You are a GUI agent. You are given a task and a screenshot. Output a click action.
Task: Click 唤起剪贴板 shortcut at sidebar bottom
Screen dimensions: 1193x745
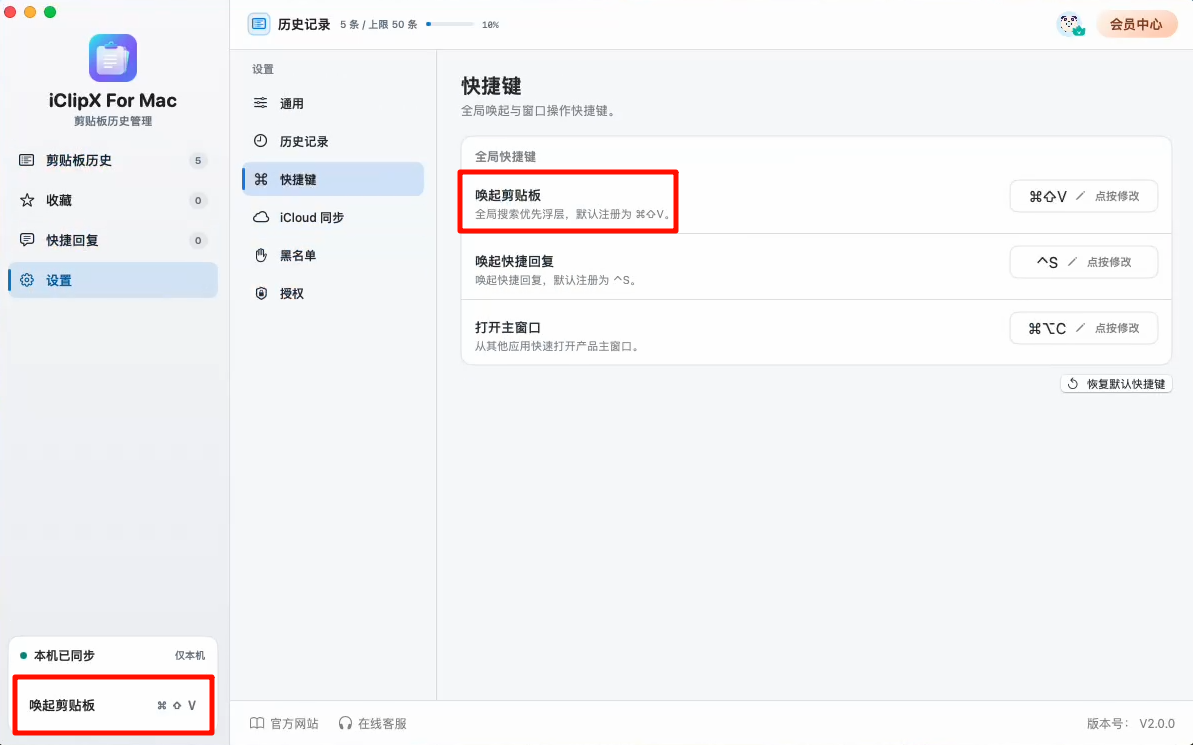[x=113, y=705]
